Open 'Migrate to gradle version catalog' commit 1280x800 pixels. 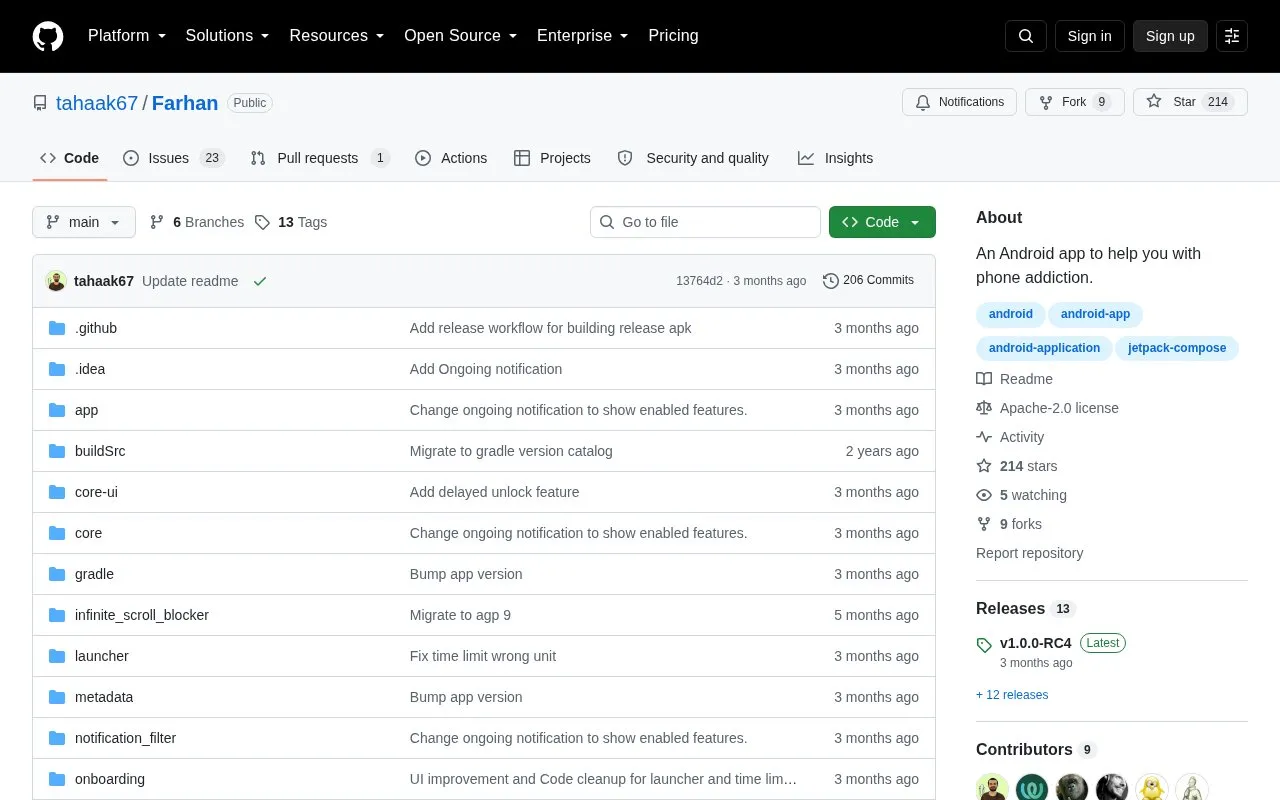coord(511,451)
